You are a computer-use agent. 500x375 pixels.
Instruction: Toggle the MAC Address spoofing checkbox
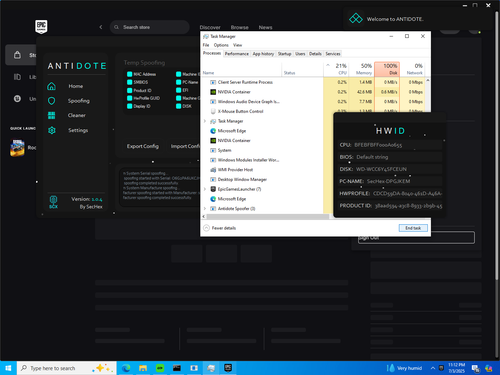coord(129,74)
